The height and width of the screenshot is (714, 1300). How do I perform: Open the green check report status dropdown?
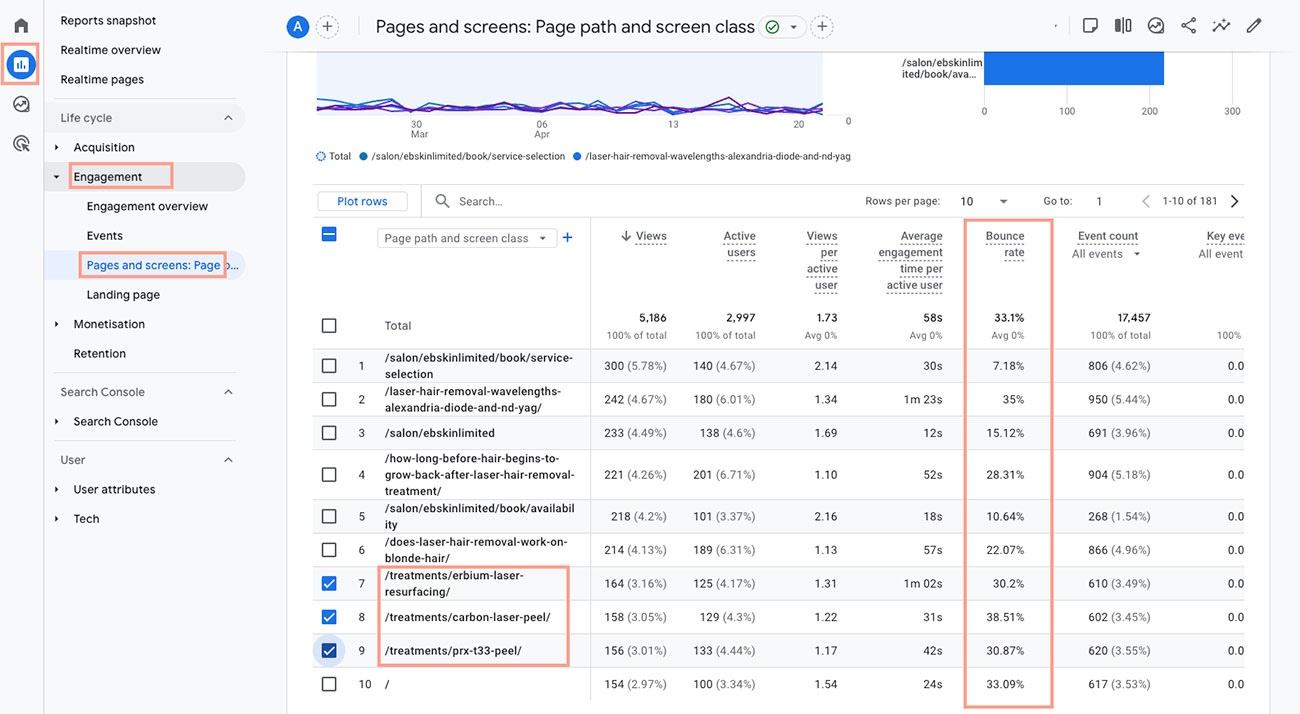[783, 27]
